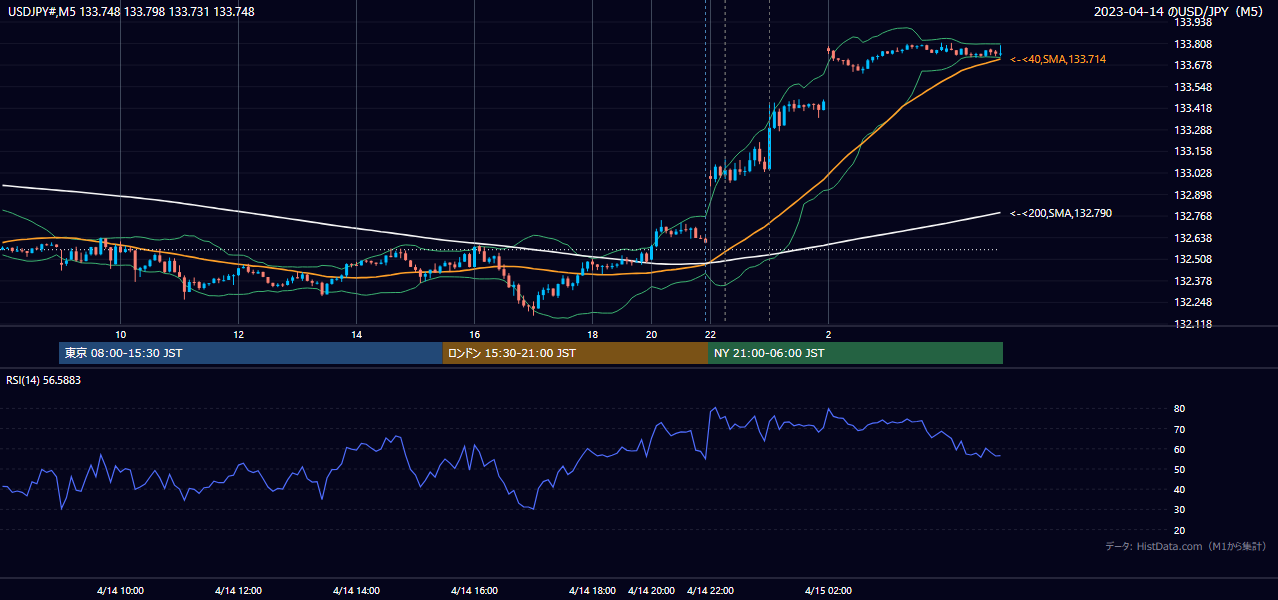
Task: Click the RSI(14) 56.5883 indicator label
Action: (43, 380)
